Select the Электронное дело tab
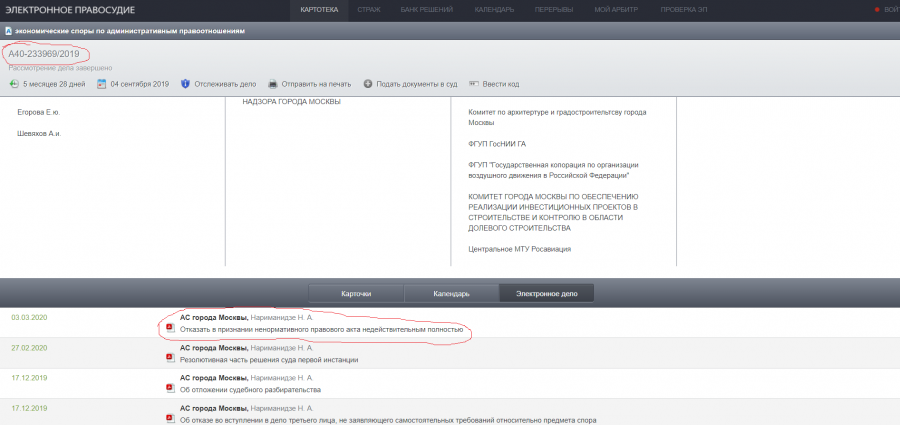 click(545, 293)
